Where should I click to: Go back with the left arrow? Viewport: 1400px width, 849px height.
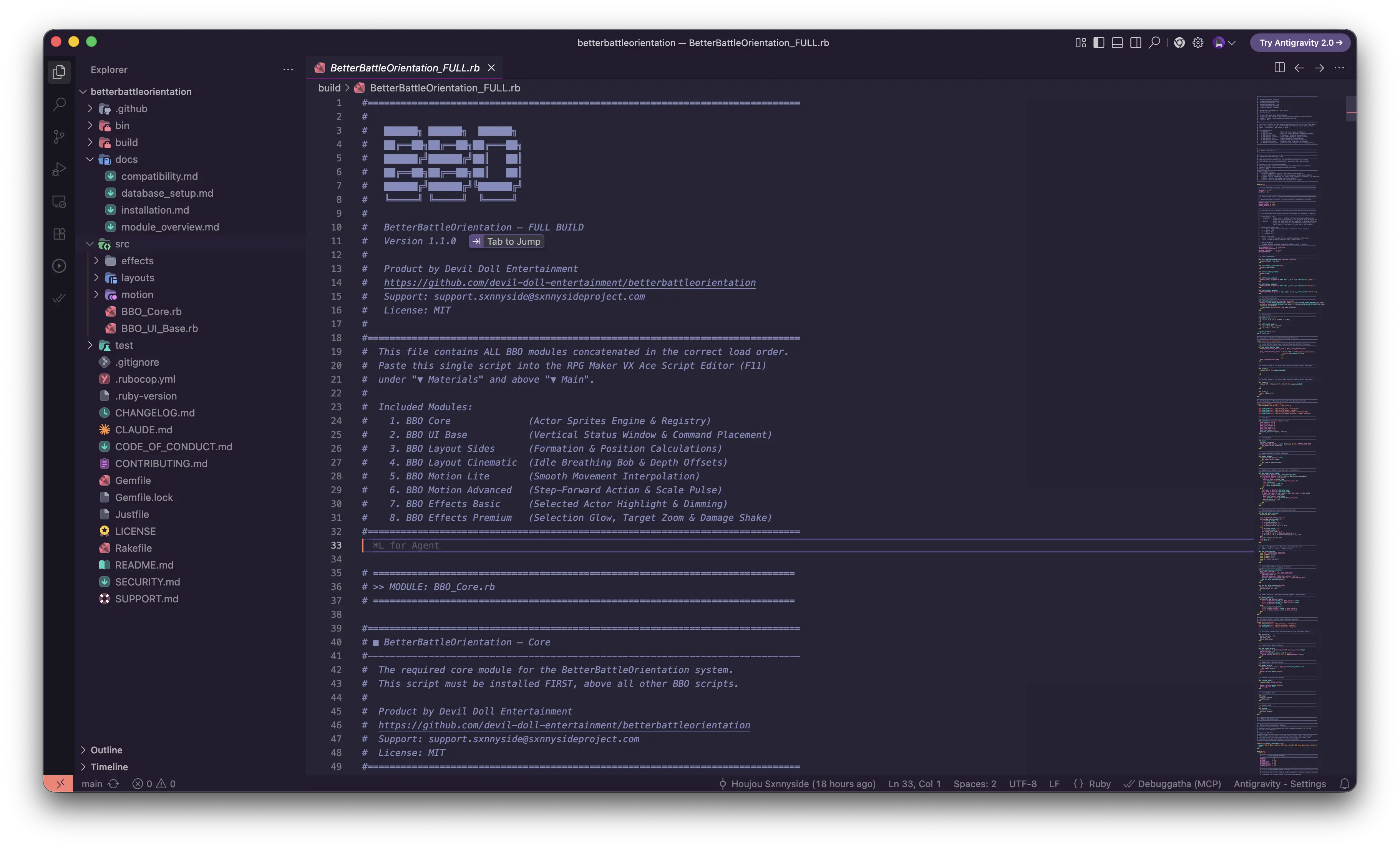pyautogui.click(x=1299, y=68)
